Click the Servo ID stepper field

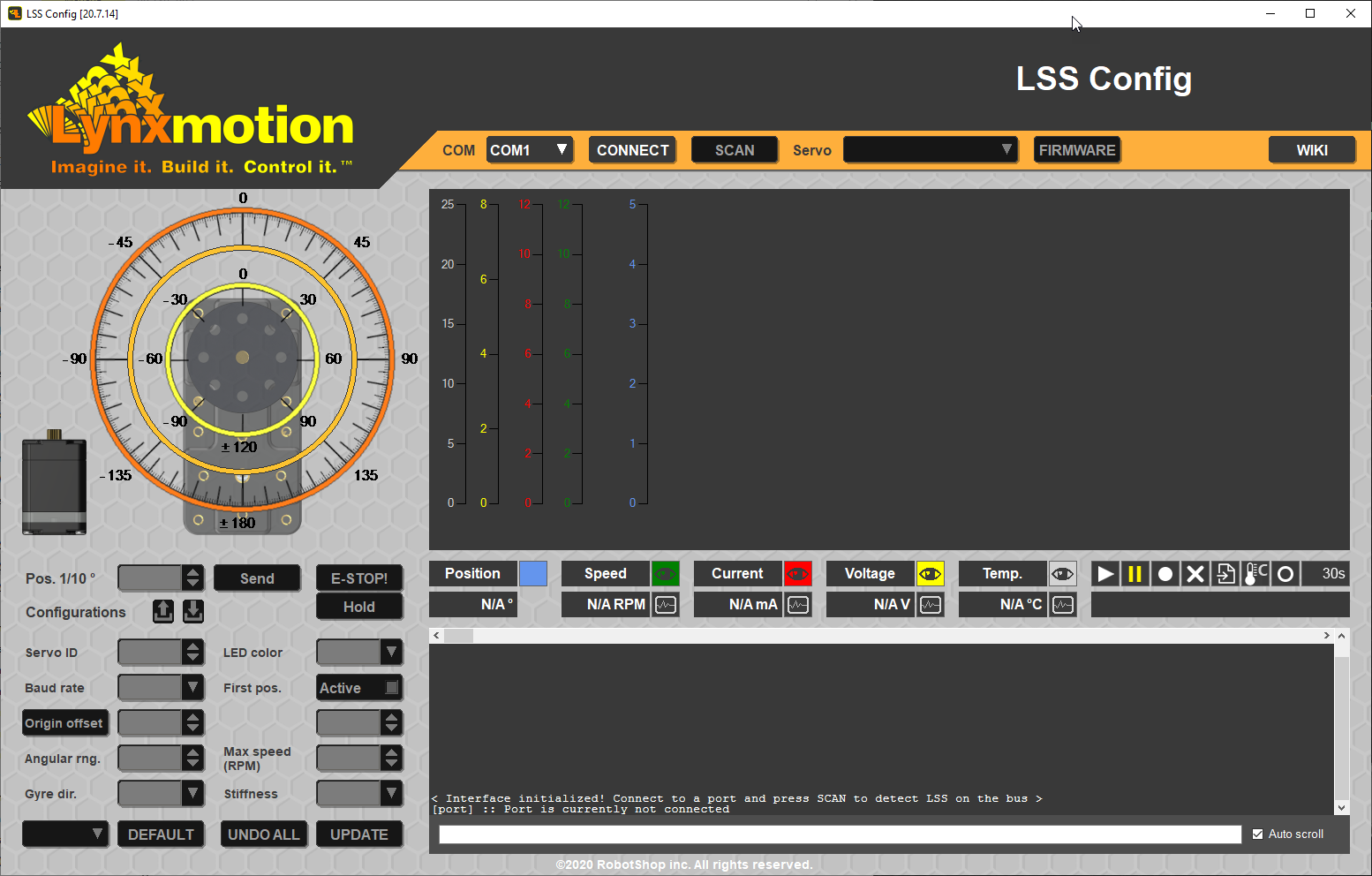click(161, 653)
